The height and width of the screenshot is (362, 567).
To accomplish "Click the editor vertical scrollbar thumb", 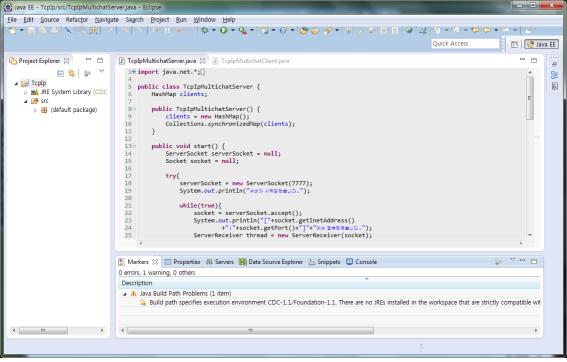I will pyautogui.click(x=530, y=98).
